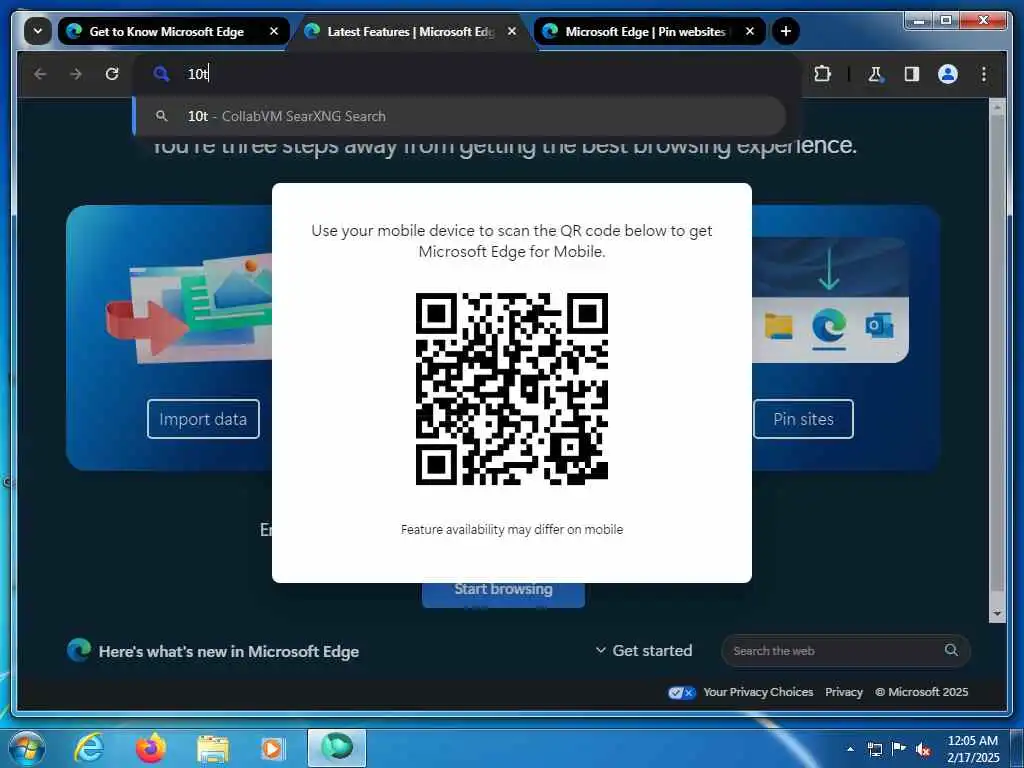Open Windows Explorer from taskbar

click(212, 750)
